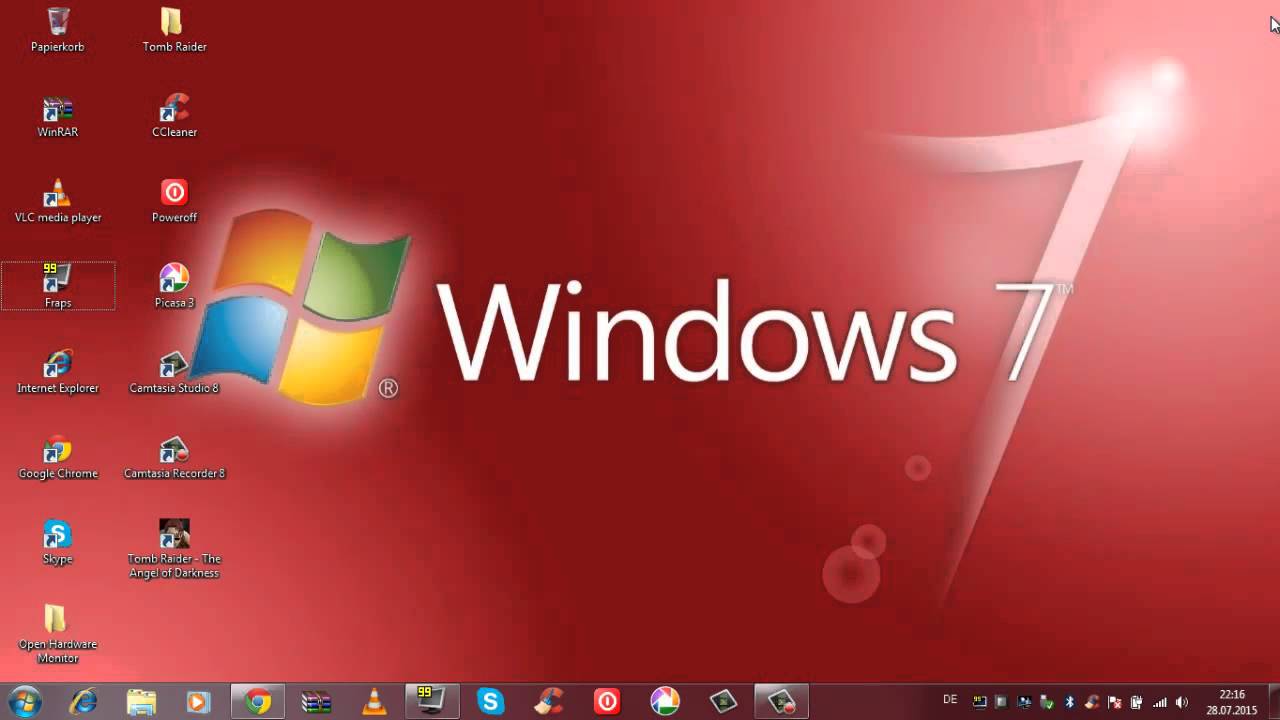Select the WinRAR desktop shortcut
The height and width of the screenshot is (720, 1280).
(x=57, y=116)
